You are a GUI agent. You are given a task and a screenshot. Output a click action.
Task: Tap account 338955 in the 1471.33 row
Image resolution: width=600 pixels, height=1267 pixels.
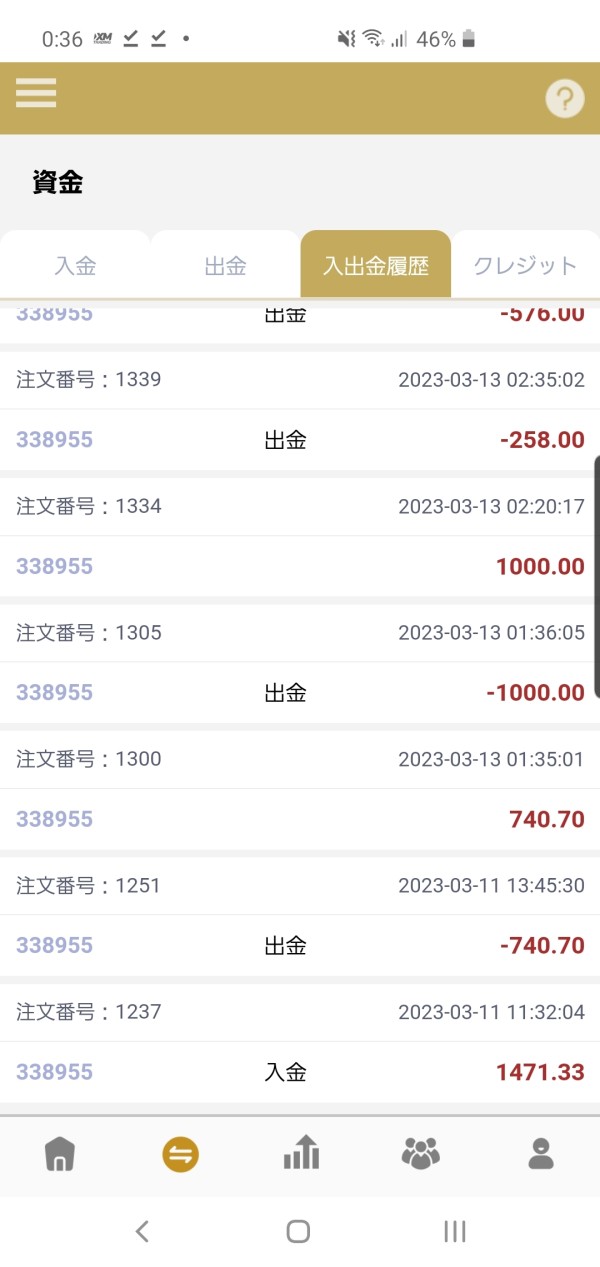(54, 1072)
